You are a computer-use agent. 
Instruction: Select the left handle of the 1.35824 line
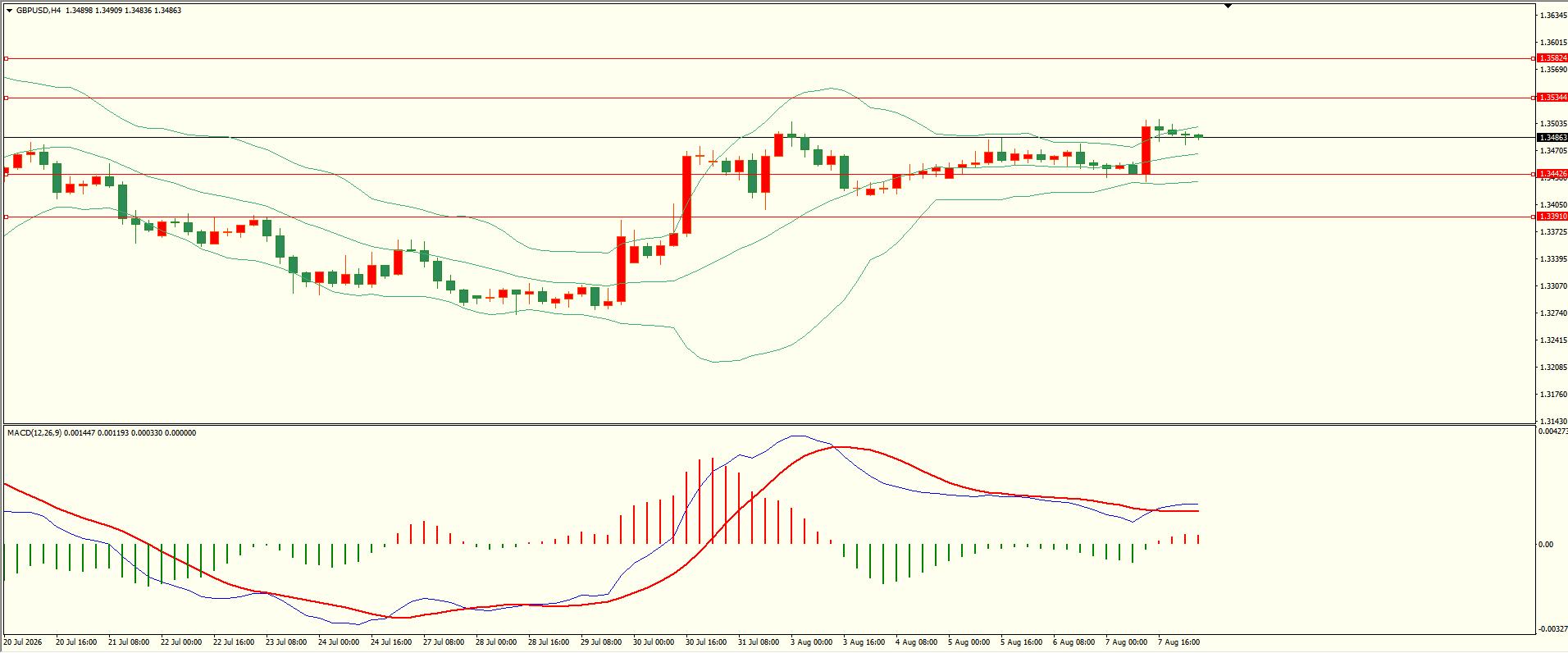point(6,58)
